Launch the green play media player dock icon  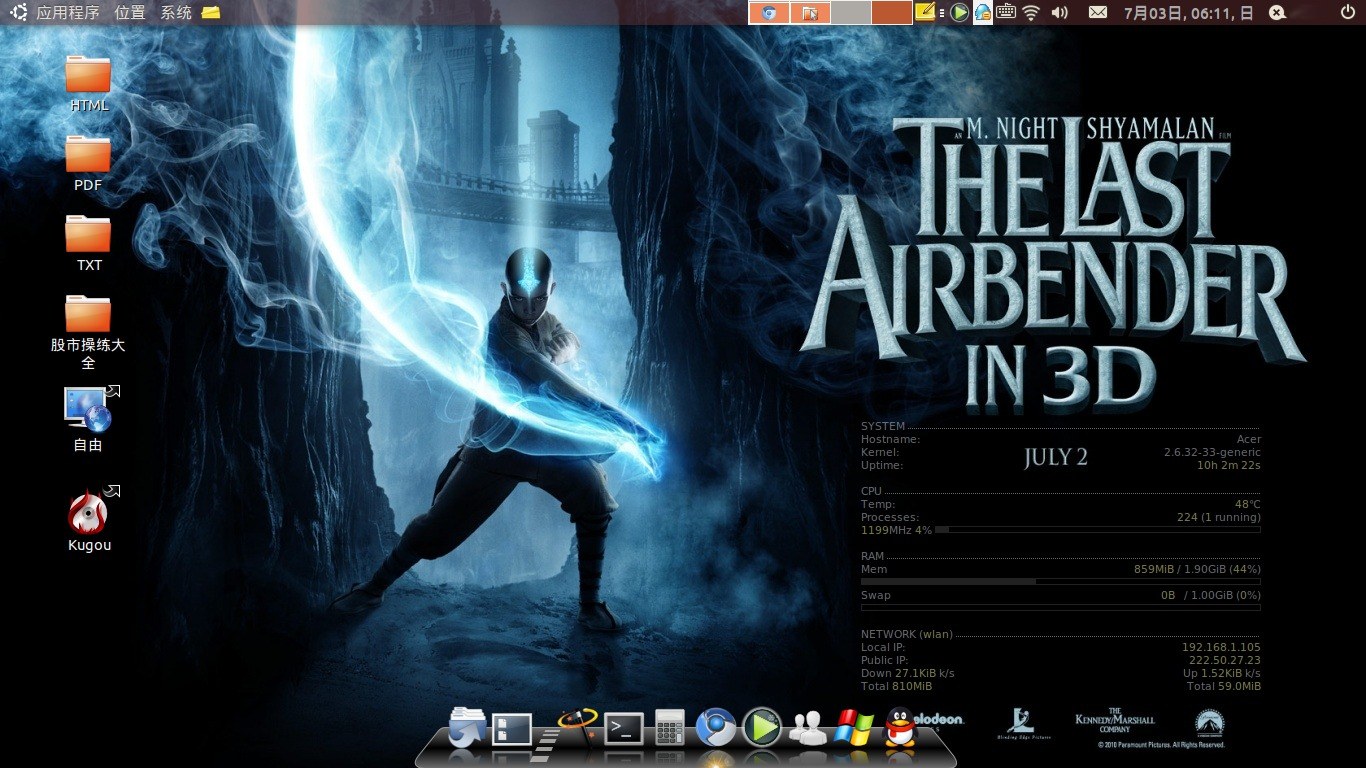[762, 727]
